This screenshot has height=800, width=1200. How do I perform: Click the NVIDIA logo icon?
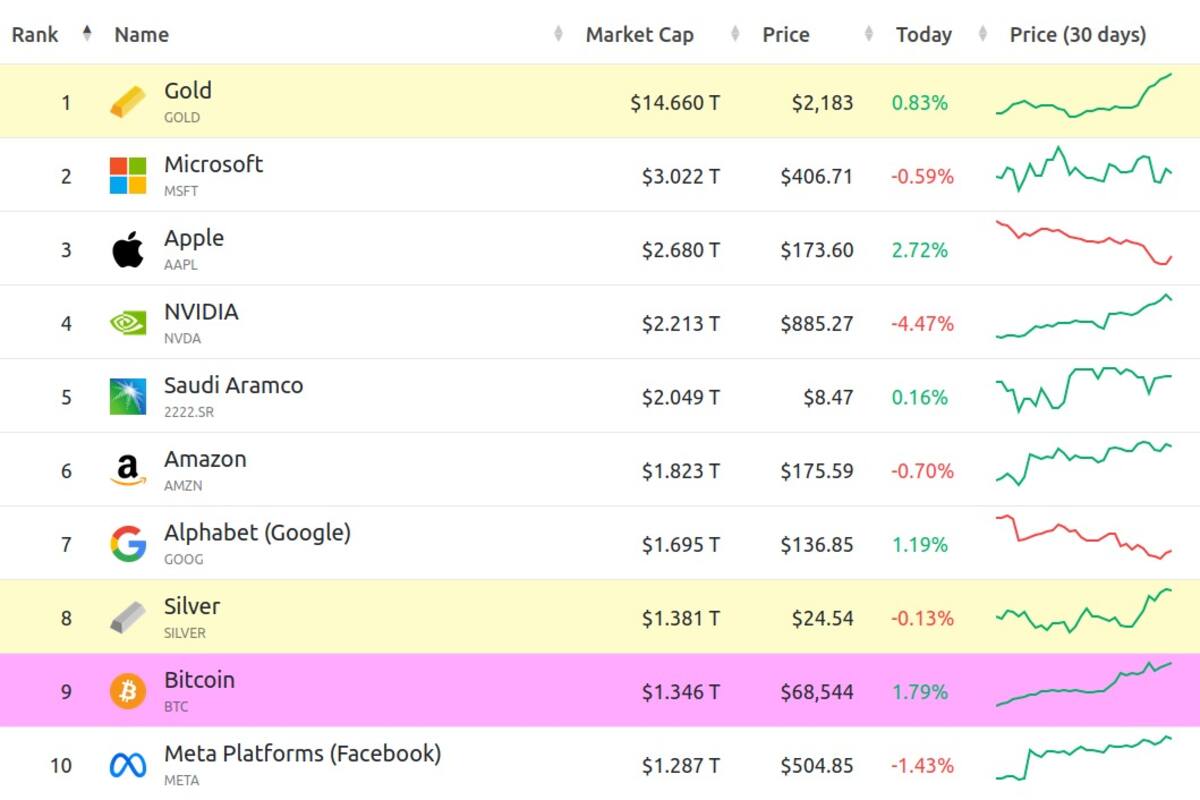(x=128, y=323)
